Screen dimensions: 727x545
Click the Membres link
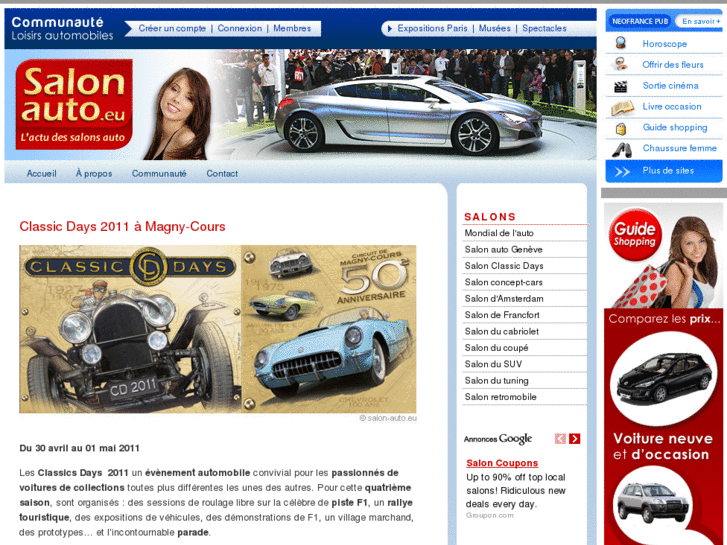click(292, 28)
